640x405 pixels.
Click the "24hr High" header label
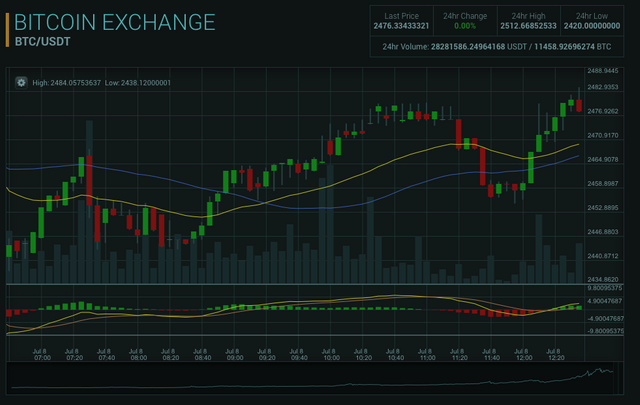click(x=529, y=16)
